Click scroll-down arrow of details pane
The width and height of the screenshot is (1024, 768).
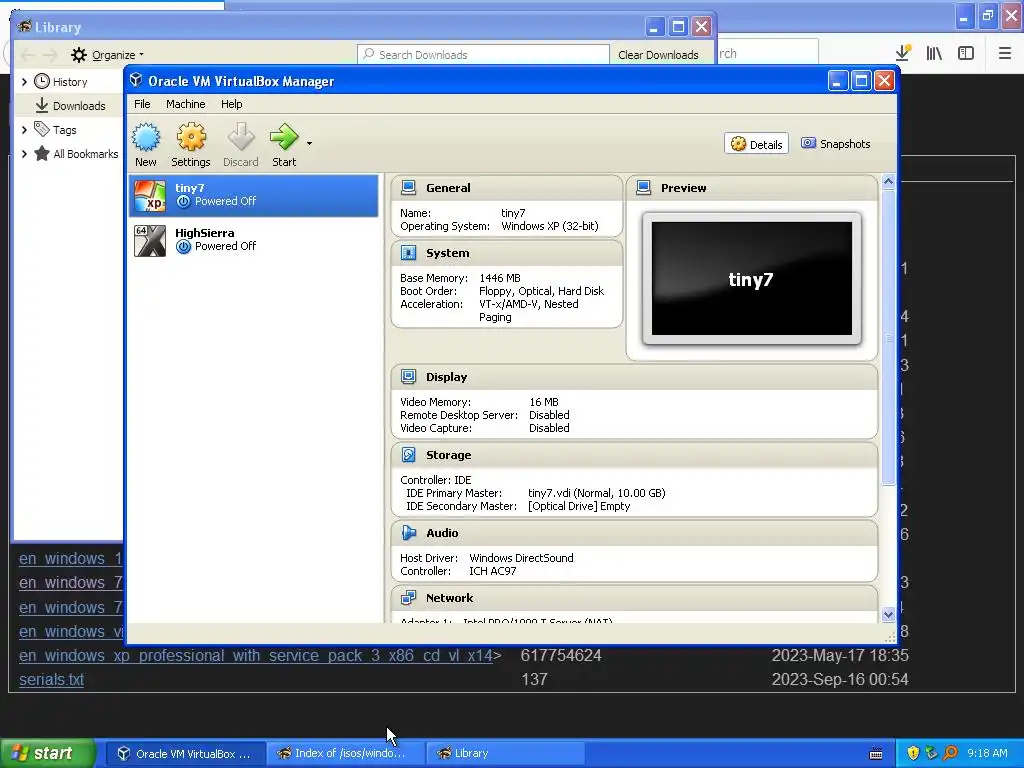[x=888, y=615]
